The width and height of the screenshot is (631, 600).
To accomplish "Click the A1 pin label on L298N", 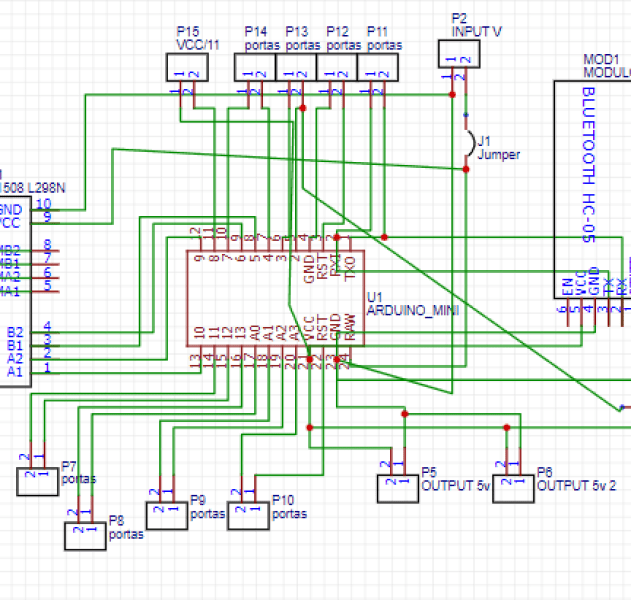I will tap(15, 372).
